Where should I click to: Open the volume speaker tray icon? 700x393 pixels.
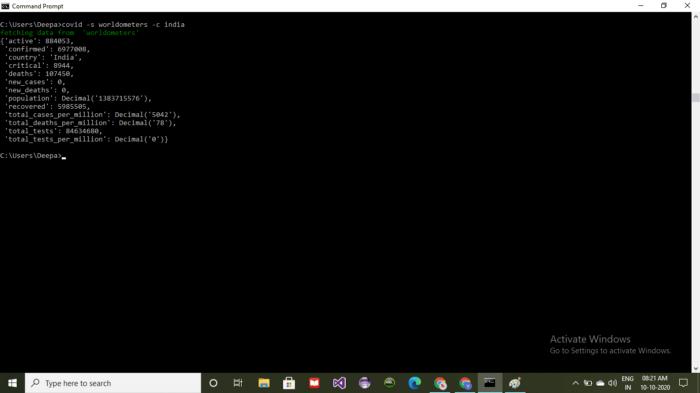click(612, 383)
